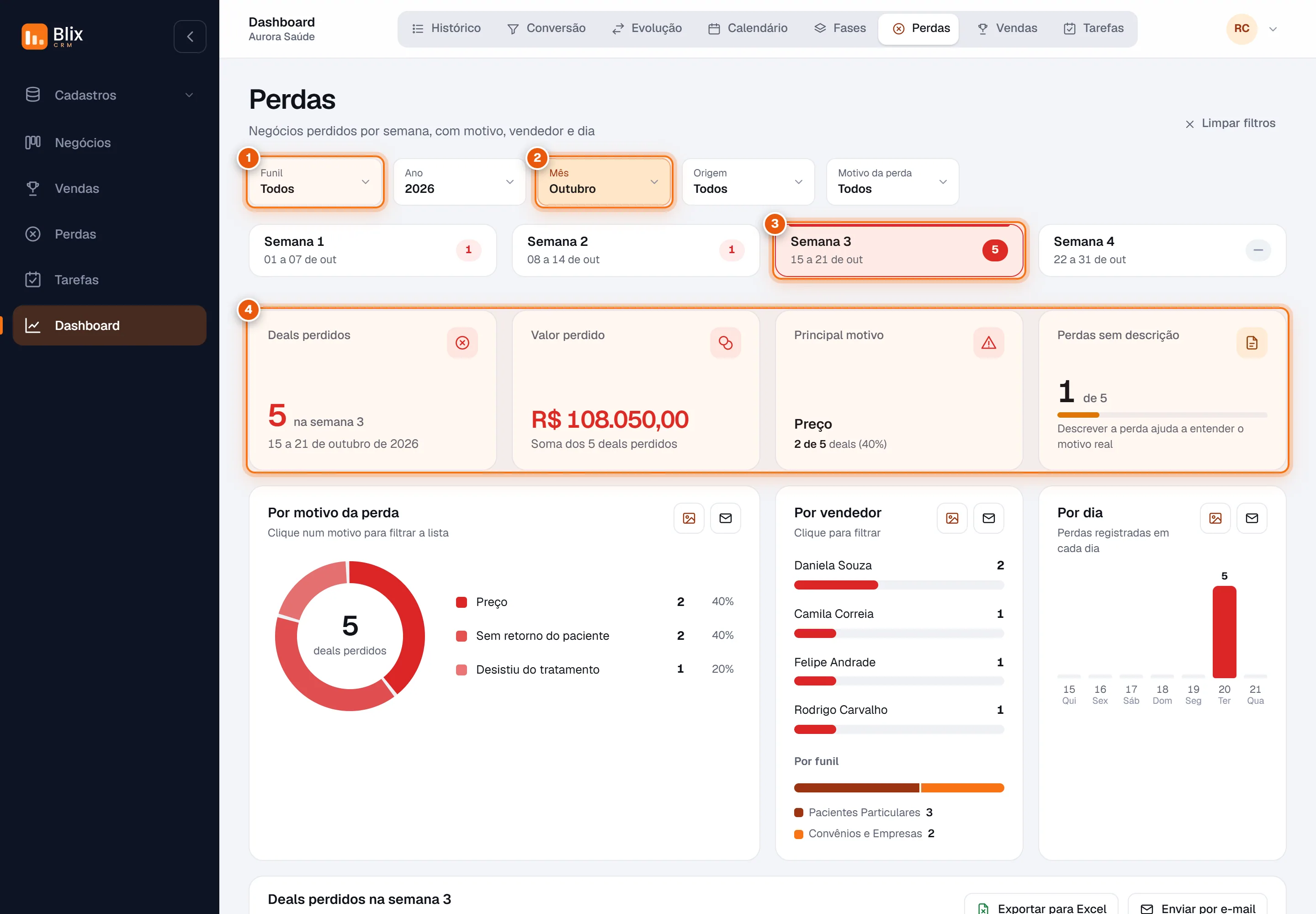Image resolution: width=1316 pixels, height=914 pixels.
Task: Open Tarefas in the sidebar
Action: pos(109,280)
